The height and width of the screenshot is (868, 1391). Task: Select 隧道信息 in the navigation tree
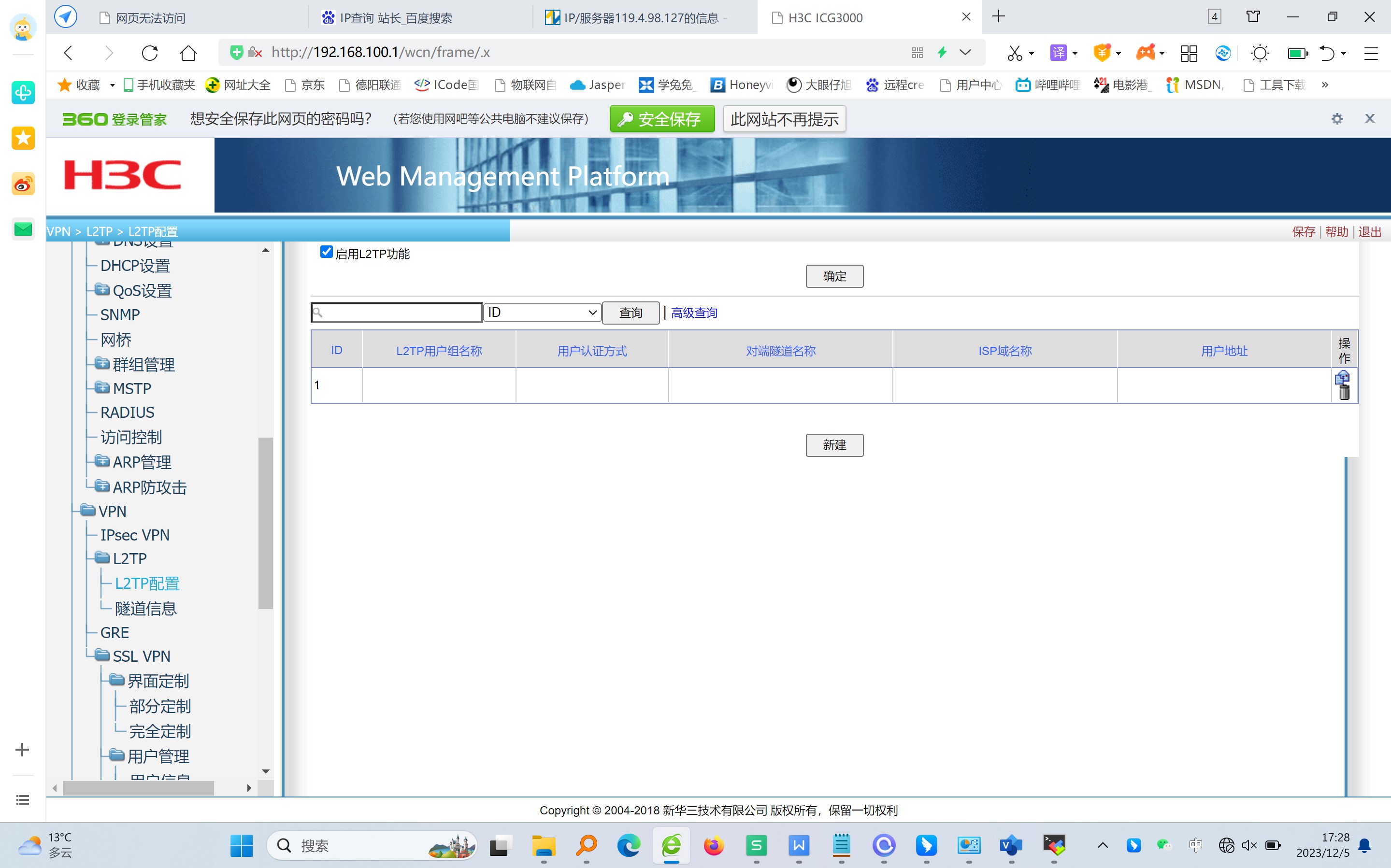click(x=145, y=608)
